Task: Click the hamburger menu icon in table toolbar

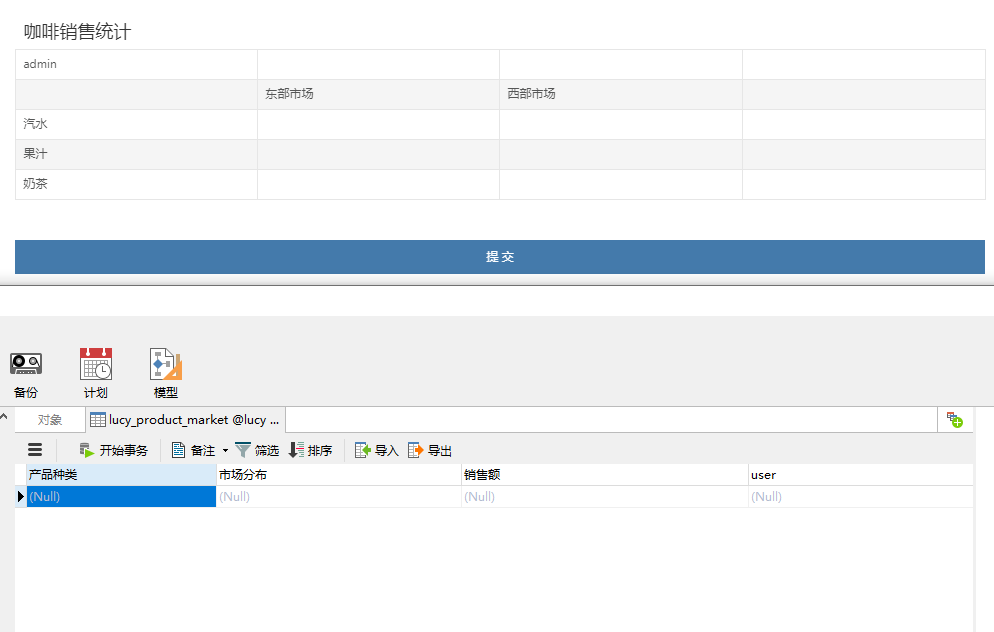Action: pyautogui.click(x=35, y=450)
